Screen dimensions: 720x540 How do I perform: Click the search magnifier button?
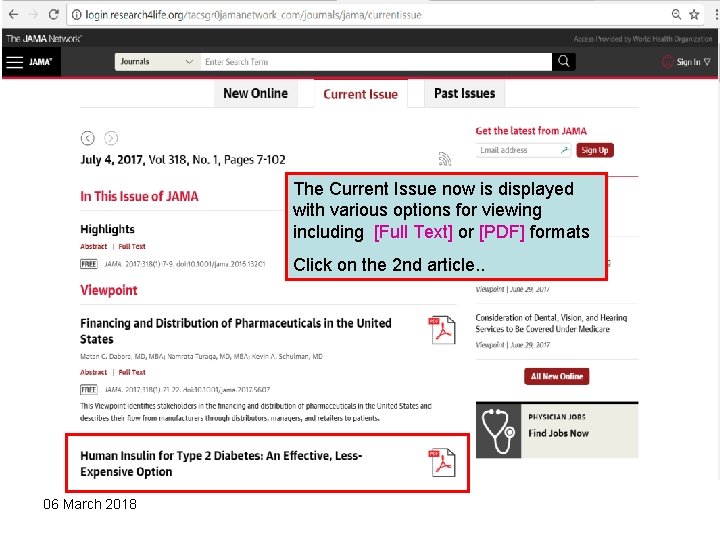tap(563, 62)
